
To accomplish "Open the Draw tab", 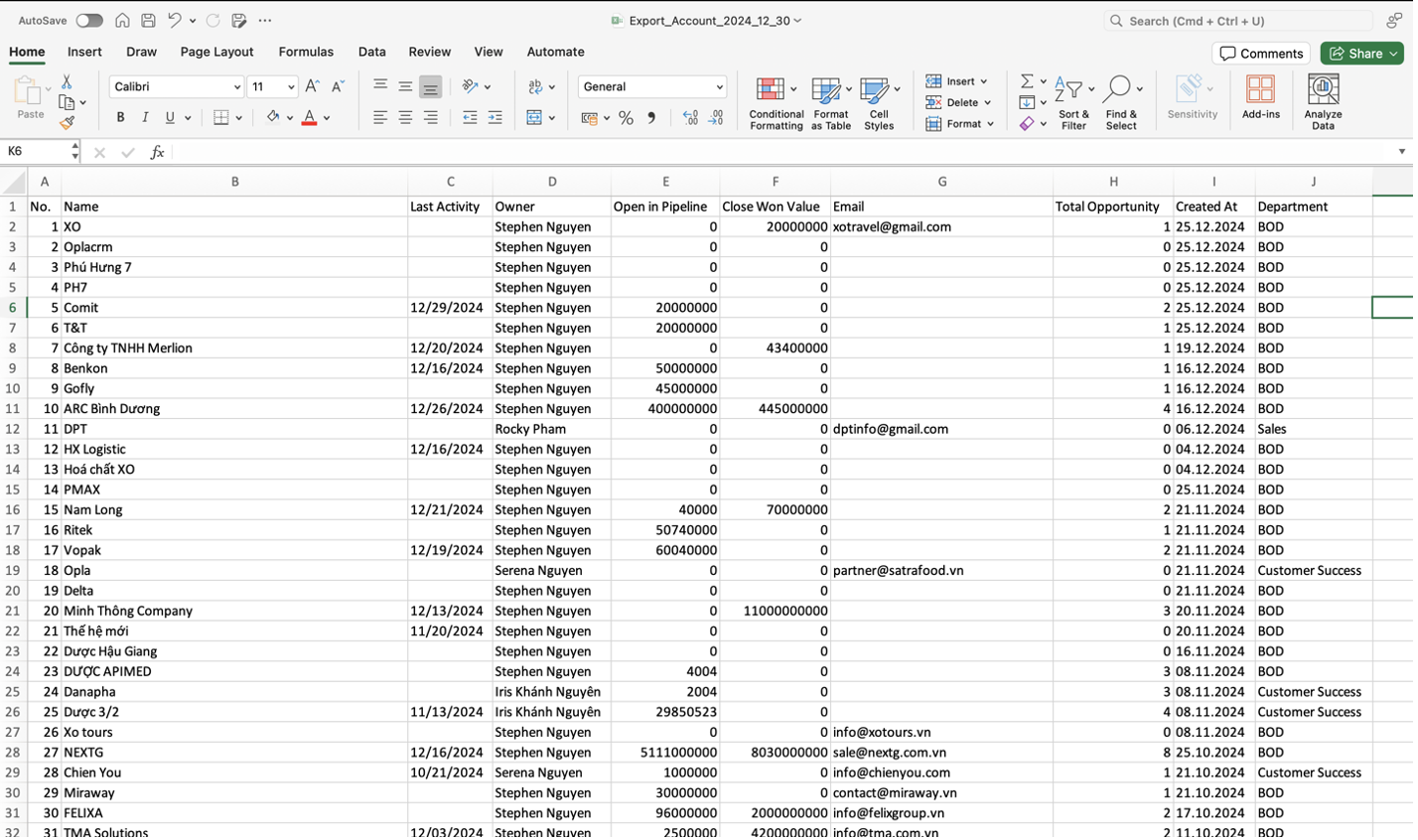I will [x=142, y=53].
